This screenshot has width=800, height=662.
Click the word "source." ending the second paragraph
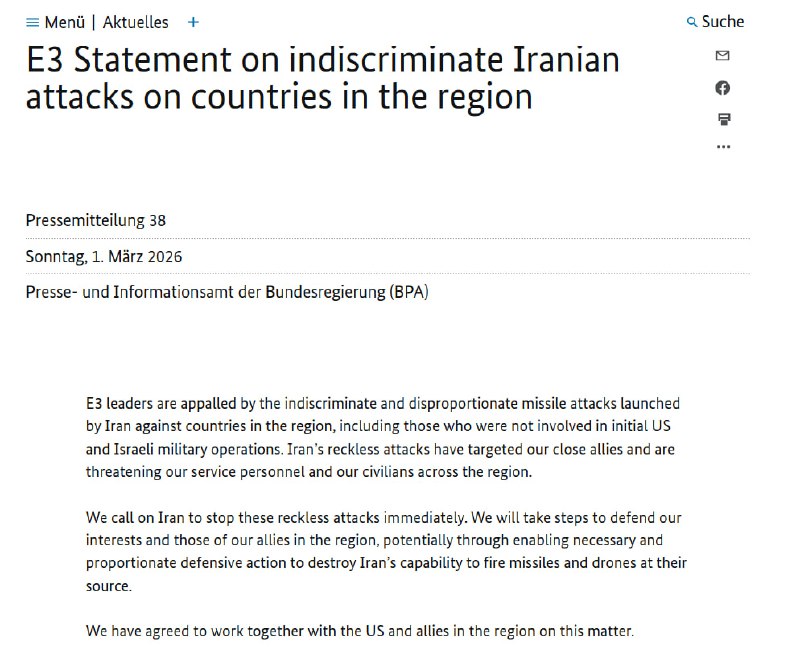pyautogui.click(x=108, y=586)
